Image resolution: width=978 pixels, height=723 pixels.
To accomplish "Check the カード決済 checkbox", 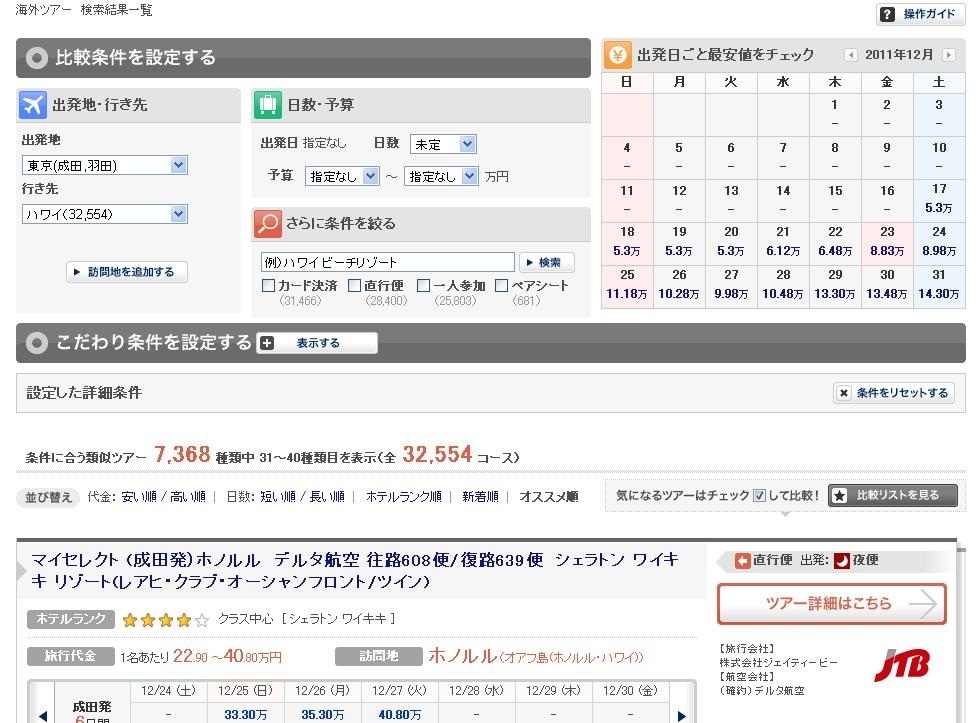I will [x=268, y=285].
